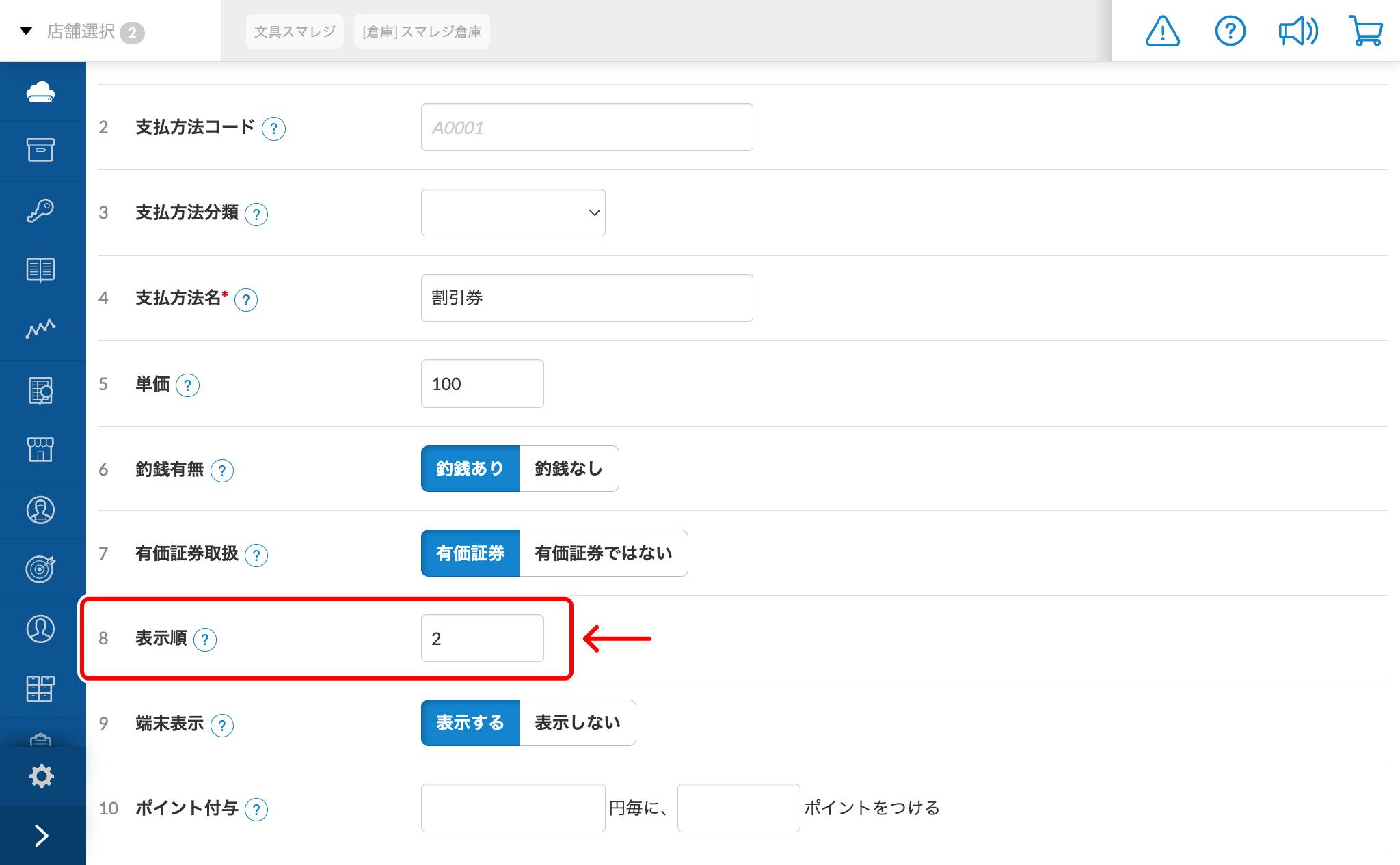Open the cloud home icon in sidebar
This screenshot has width=1400, height=865.
41,92
